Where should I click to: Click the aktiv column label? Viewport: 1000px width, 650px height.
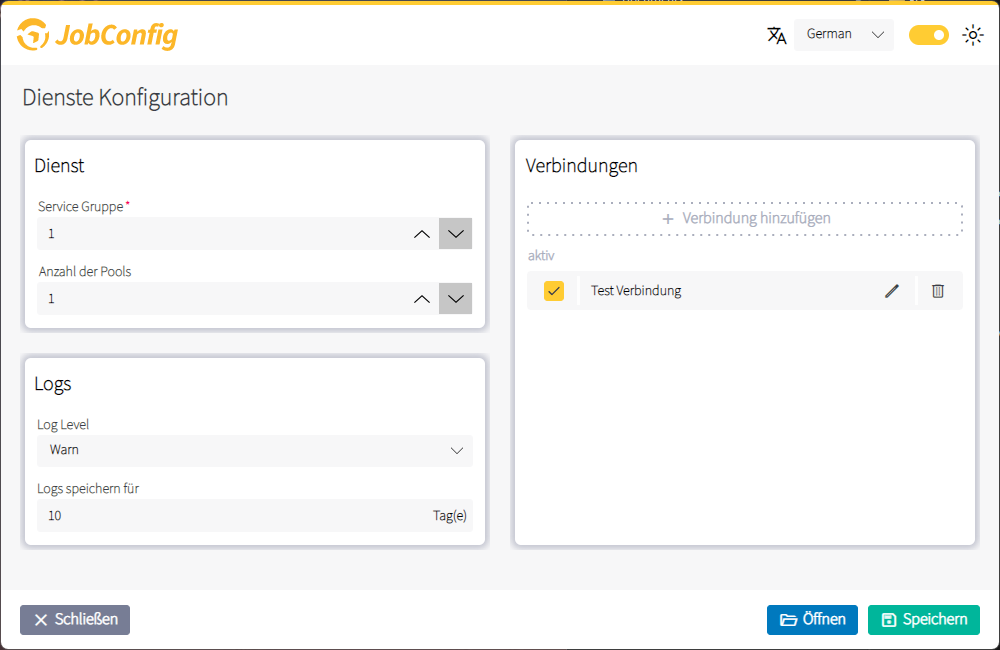click(x=541, y=256)
